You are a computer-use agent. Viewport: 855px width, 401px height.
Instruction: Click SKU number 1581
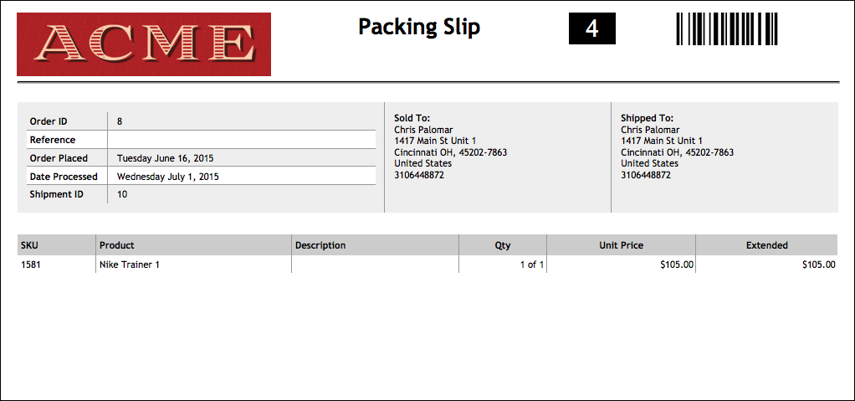31,265
